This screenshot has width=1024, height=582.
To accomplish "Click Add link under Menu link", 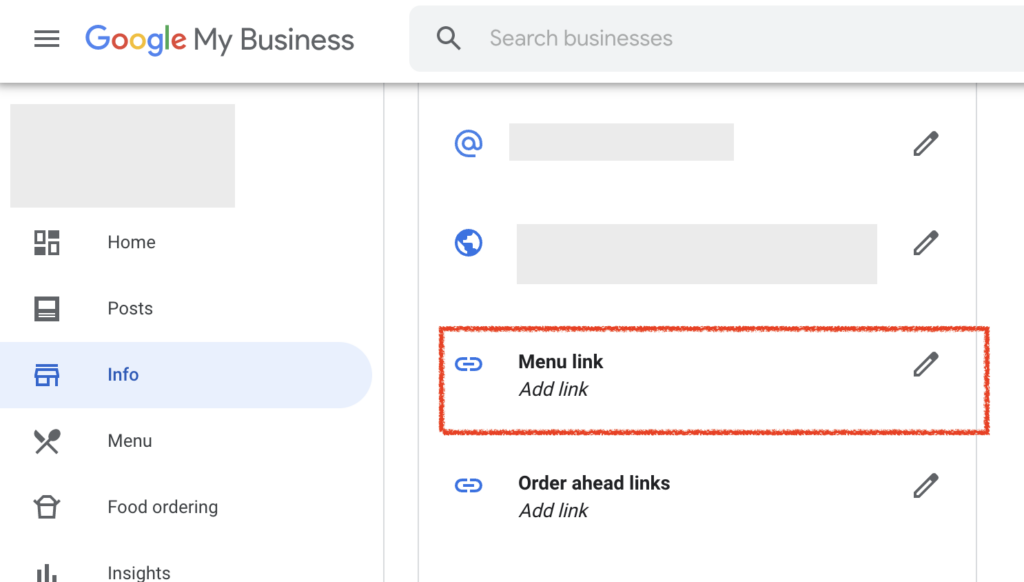I will click(x=553, y=389).
